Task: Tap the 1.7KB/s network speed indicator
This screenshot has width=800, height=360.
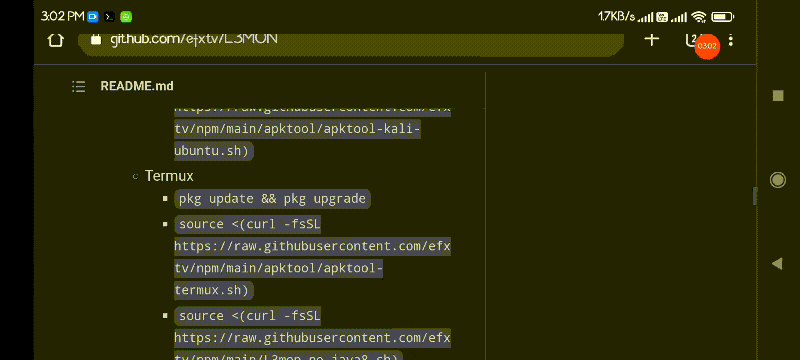Action: (616, 17)
